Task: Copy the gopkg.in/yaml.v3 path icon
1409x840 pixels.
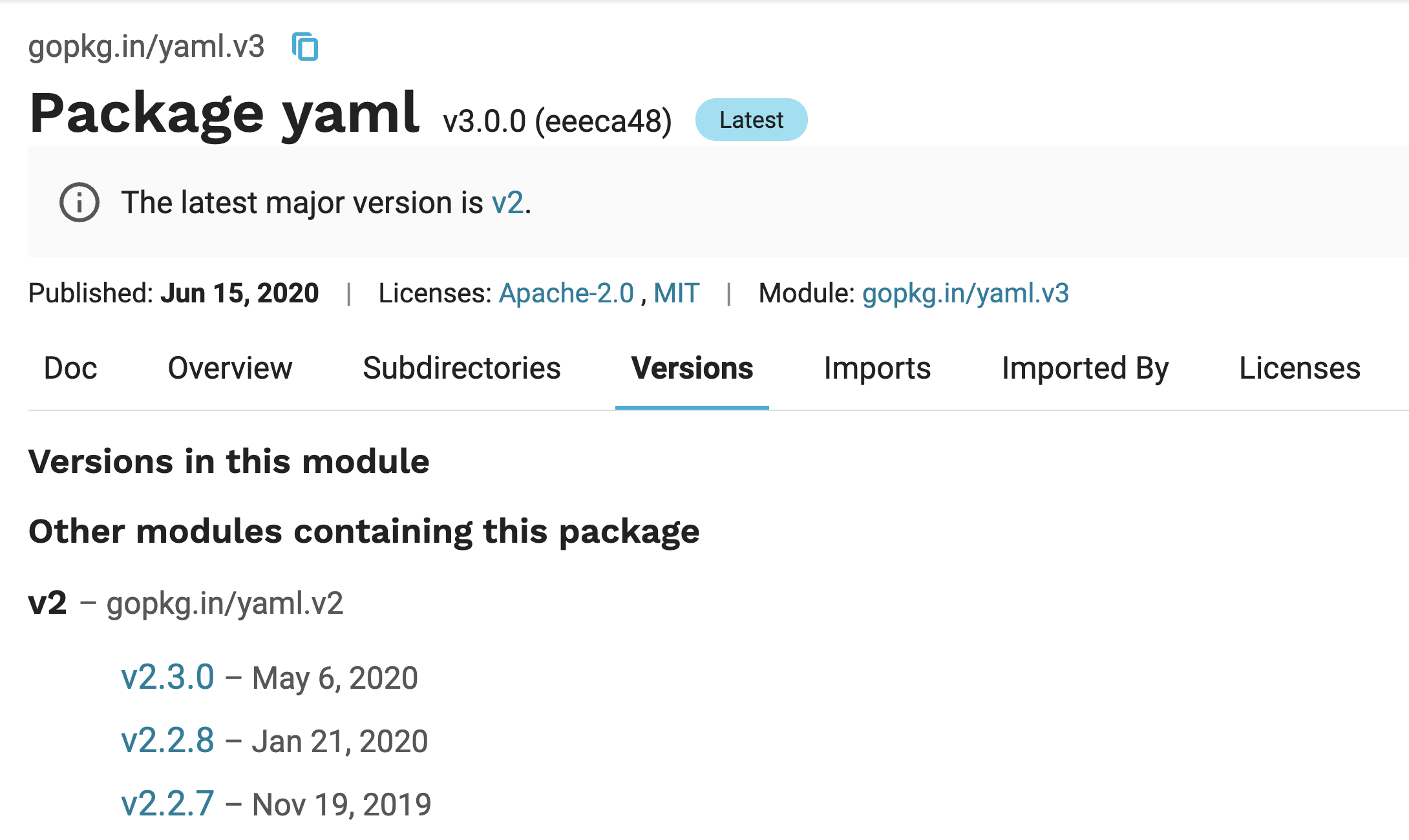Action: click(305, 47)
